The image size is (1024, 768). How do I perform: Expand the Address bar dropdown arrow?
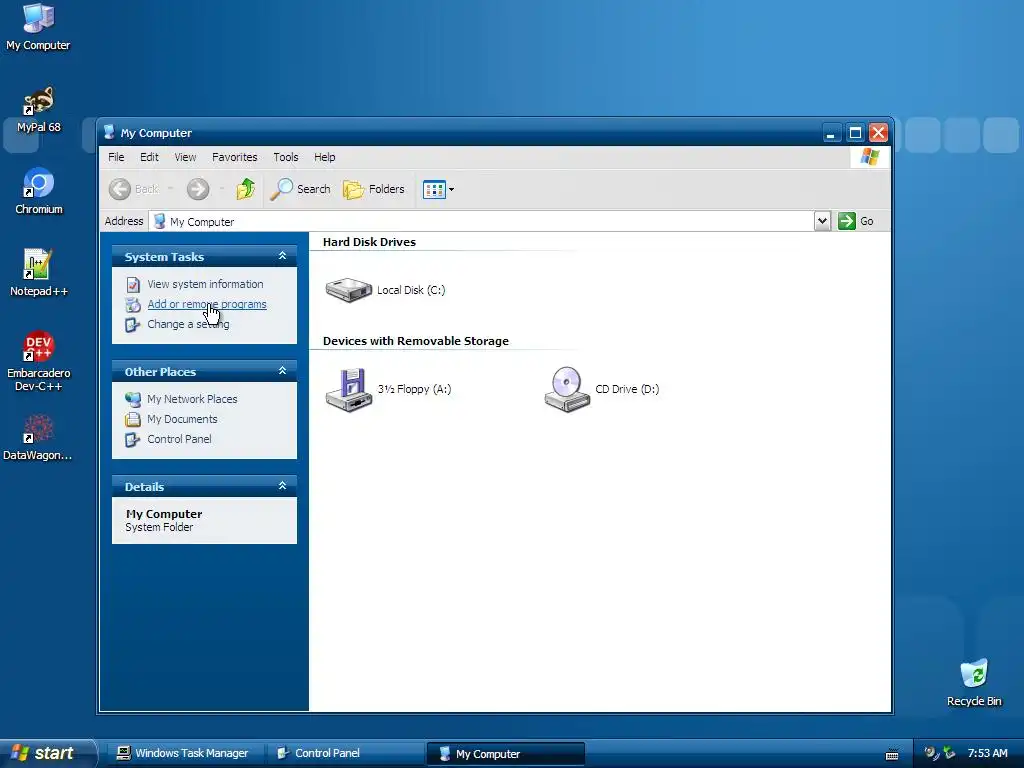pyautogui.click(x=822, y=221)
